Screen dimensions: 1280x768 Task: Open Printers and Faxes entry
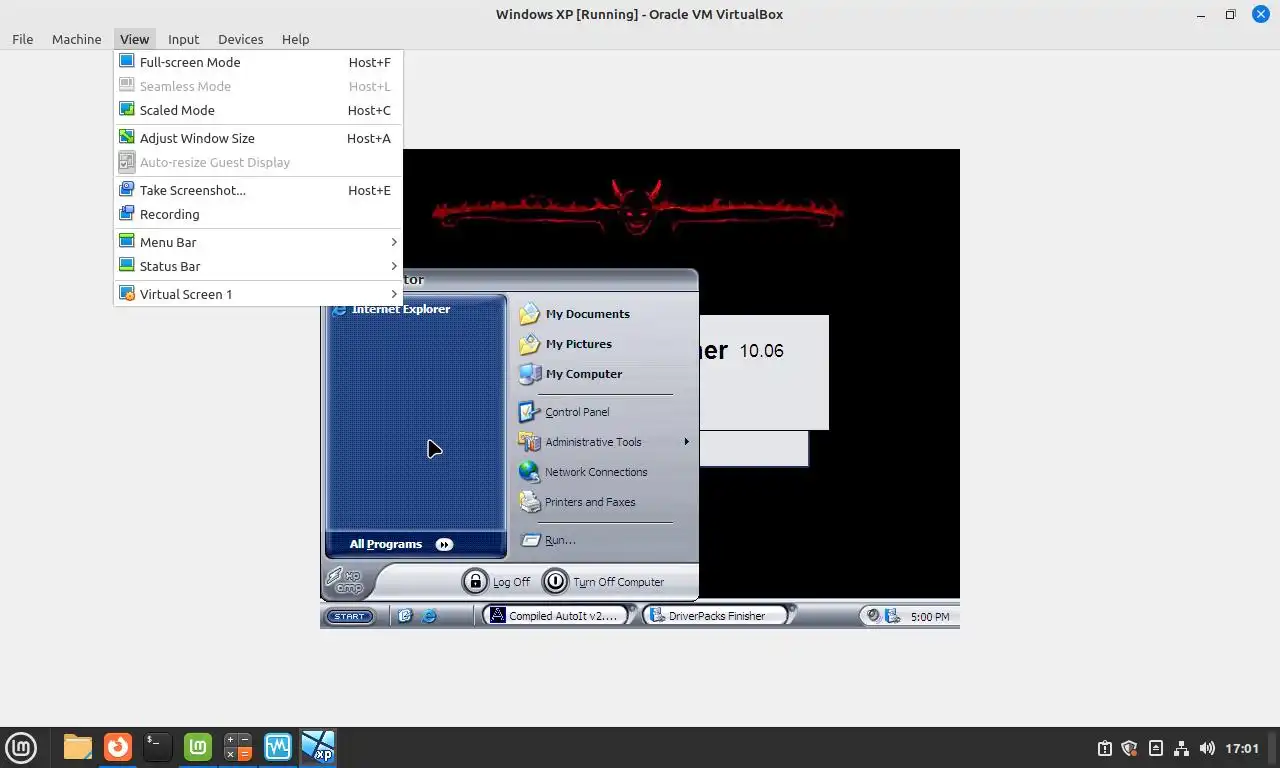click(x=577, y=502)
